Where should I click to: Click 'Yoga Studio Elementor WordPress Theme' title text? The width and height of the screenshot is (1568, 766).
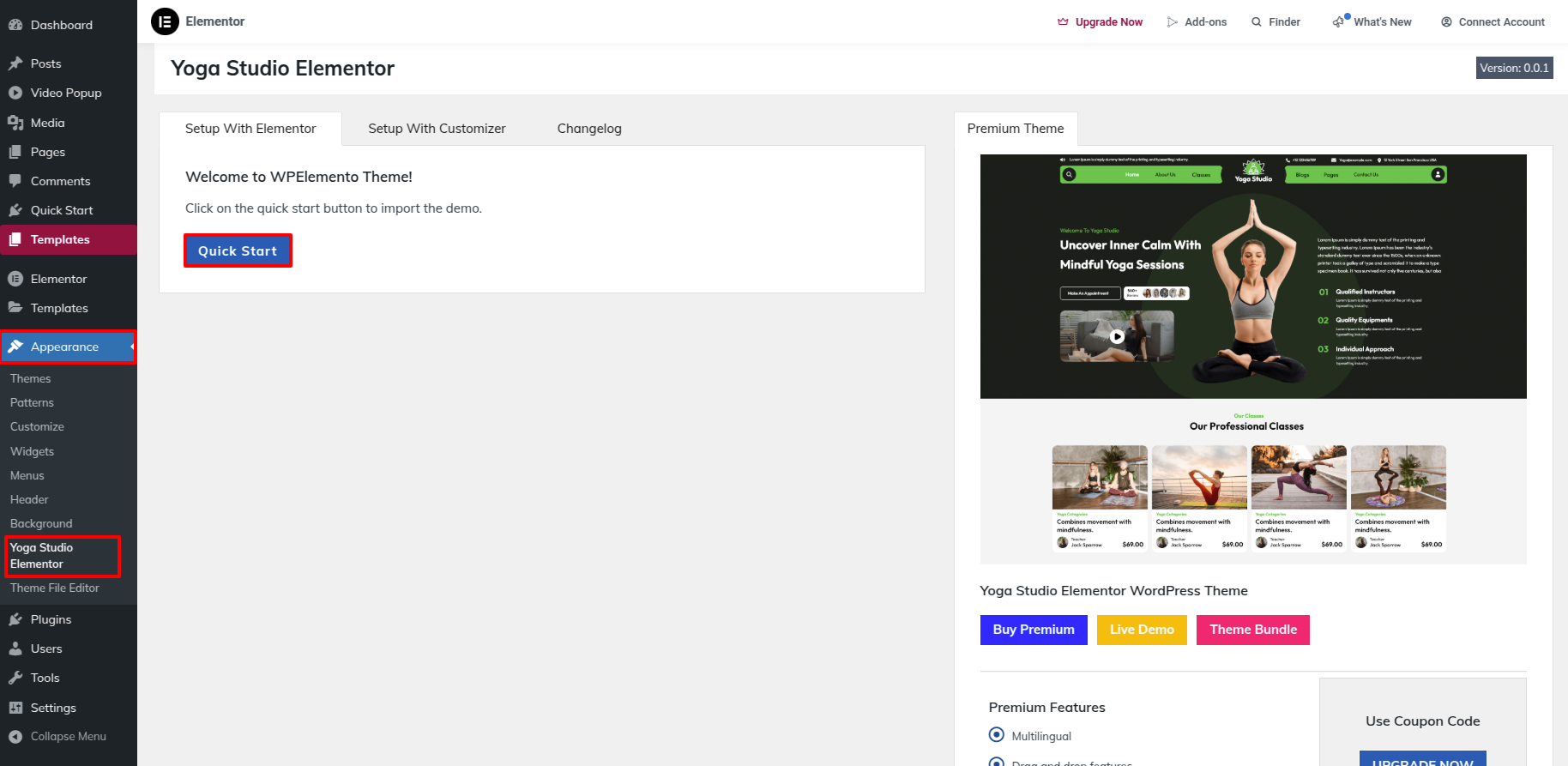point(1113,591)
